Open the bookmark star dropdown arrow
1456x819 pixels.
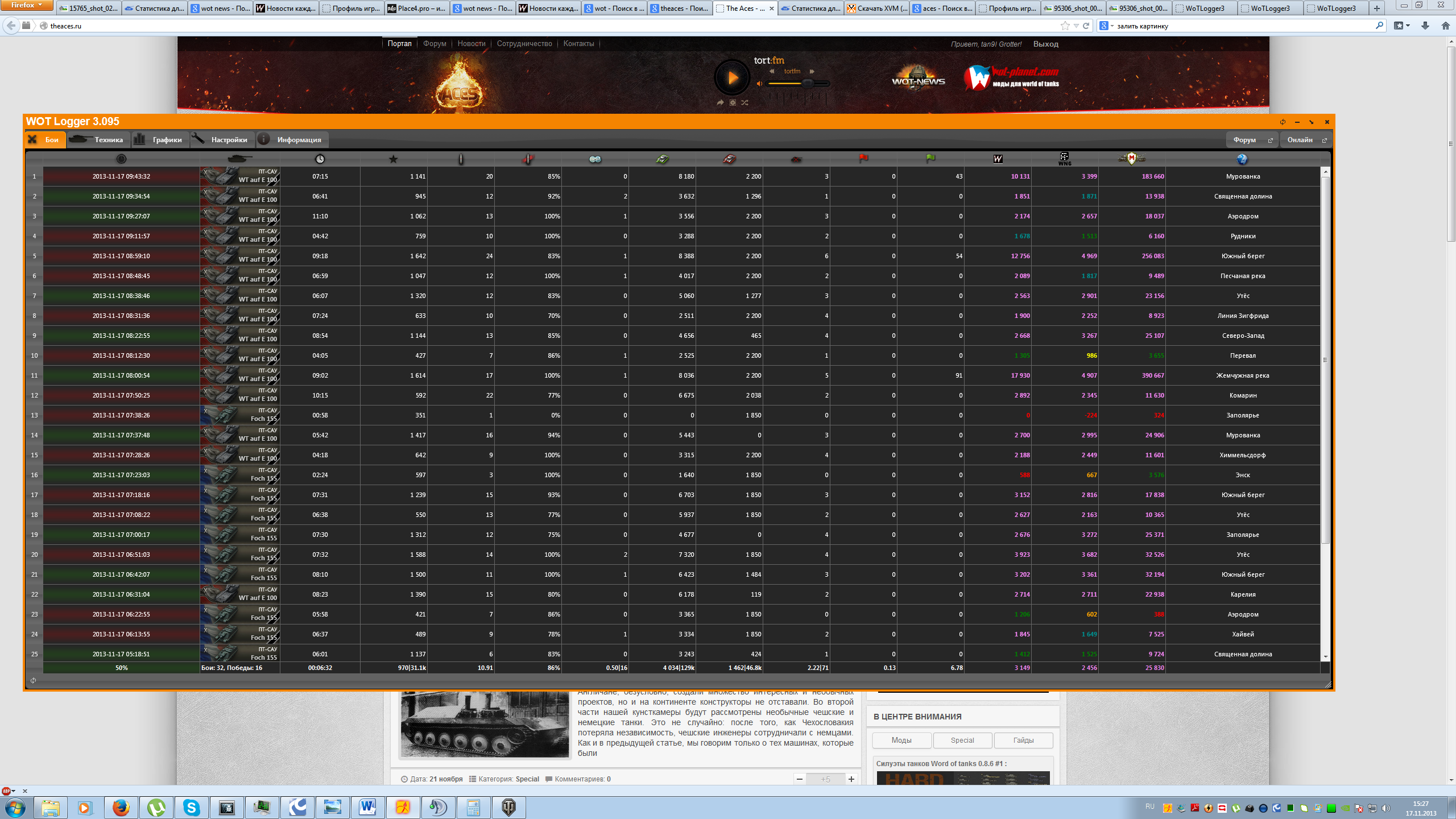pos(1076,26)
